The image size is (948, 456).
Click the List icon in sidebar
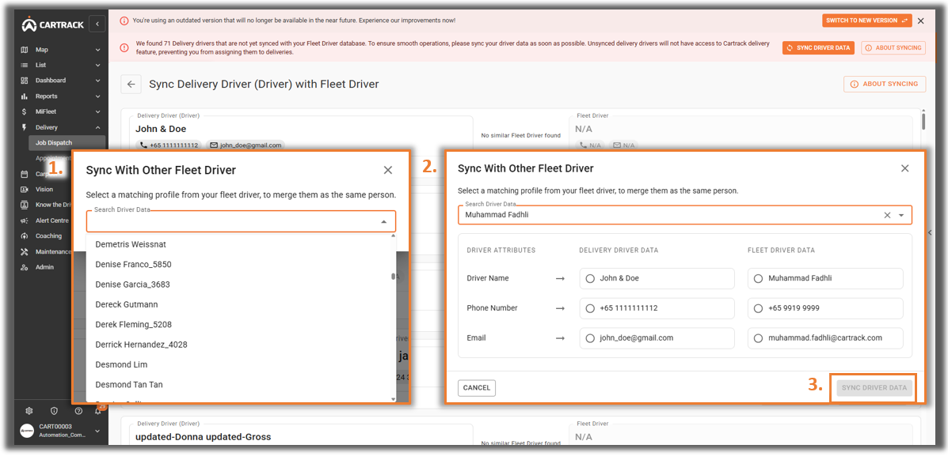(x=24, y=65)
